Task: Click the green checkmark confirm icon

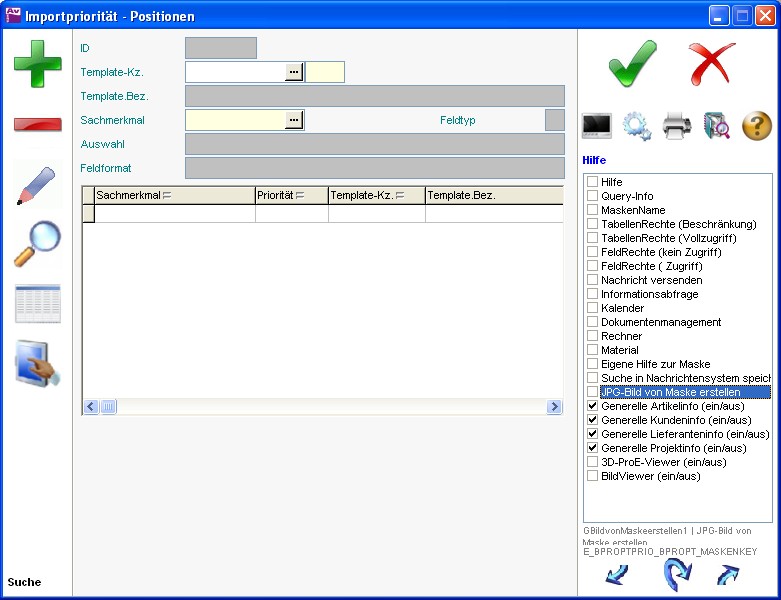Action: point(632,64)
